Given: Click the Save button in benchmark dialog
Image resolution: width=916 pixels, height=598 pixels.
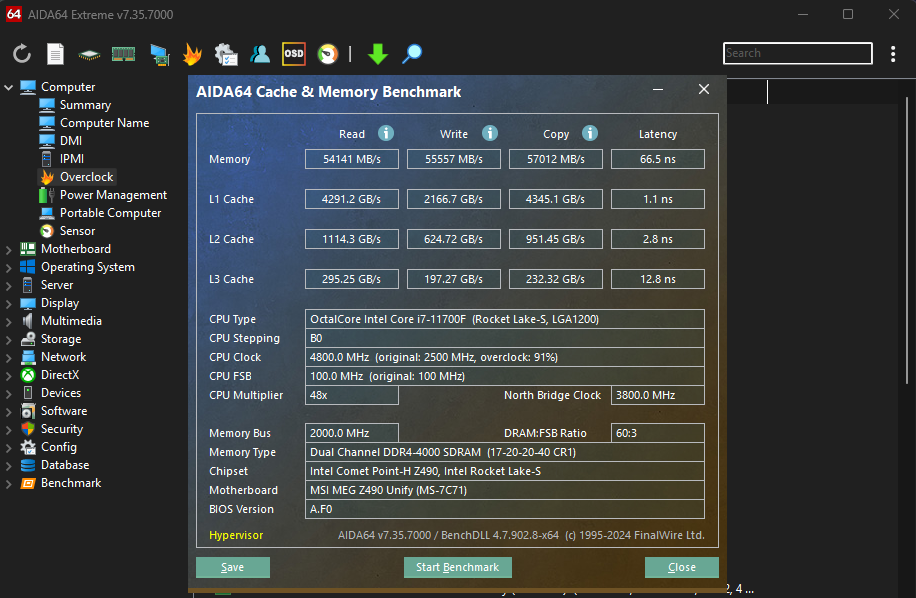Looking at the screenshot, I should pyautogui.click(x=233, y=567).
